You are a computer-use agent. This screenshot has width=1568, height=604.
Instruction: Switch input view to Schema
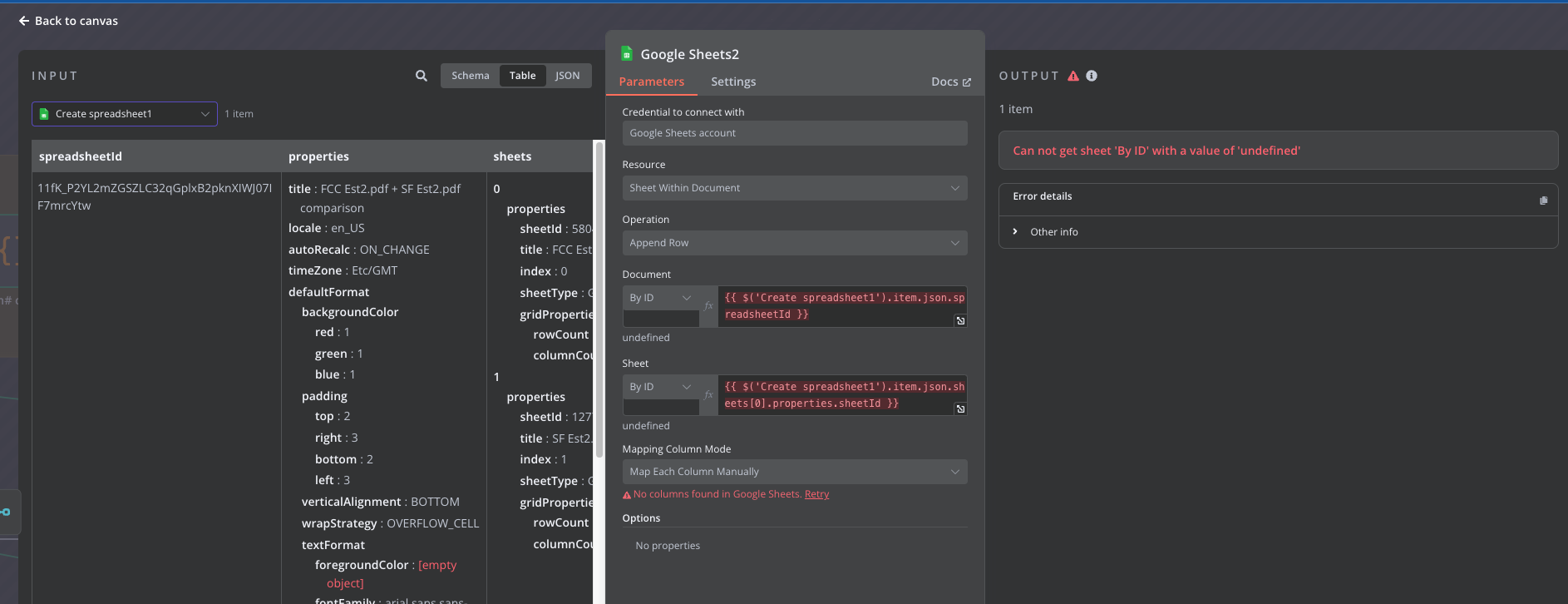click(x=471, y=76)
